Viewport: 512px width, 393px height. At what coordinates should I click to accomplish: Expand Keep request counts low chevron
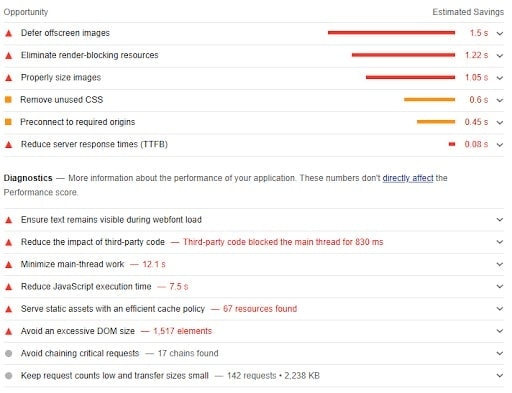[499, 376]
